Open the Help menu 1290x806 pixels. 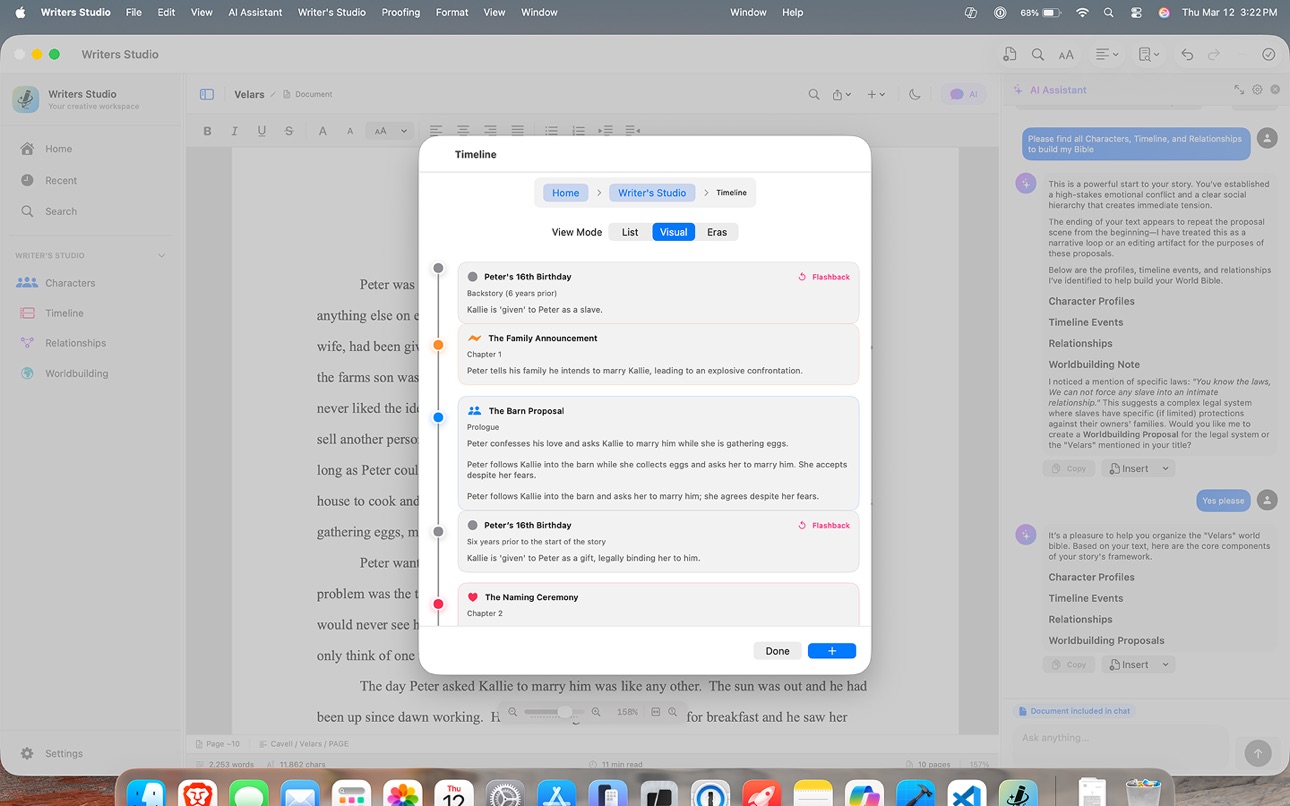point(792,12)
